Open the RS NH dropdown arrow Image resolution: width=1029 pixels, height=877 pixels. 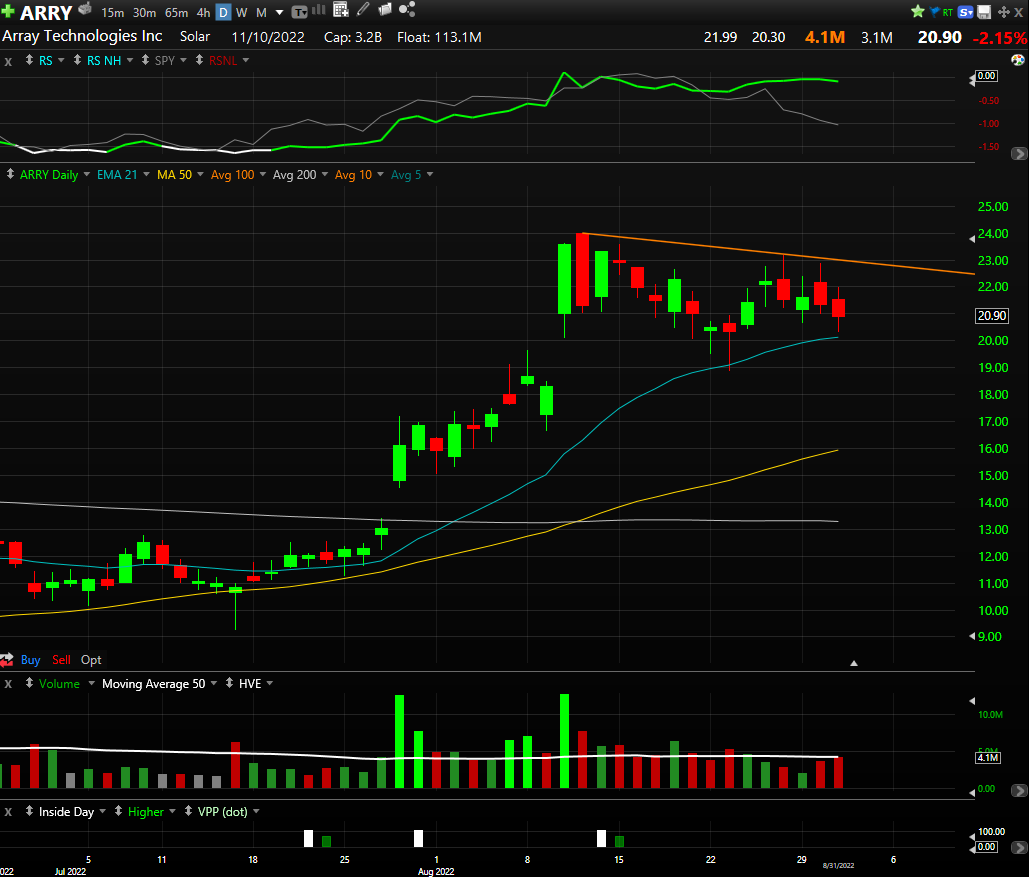click(130, 60)
